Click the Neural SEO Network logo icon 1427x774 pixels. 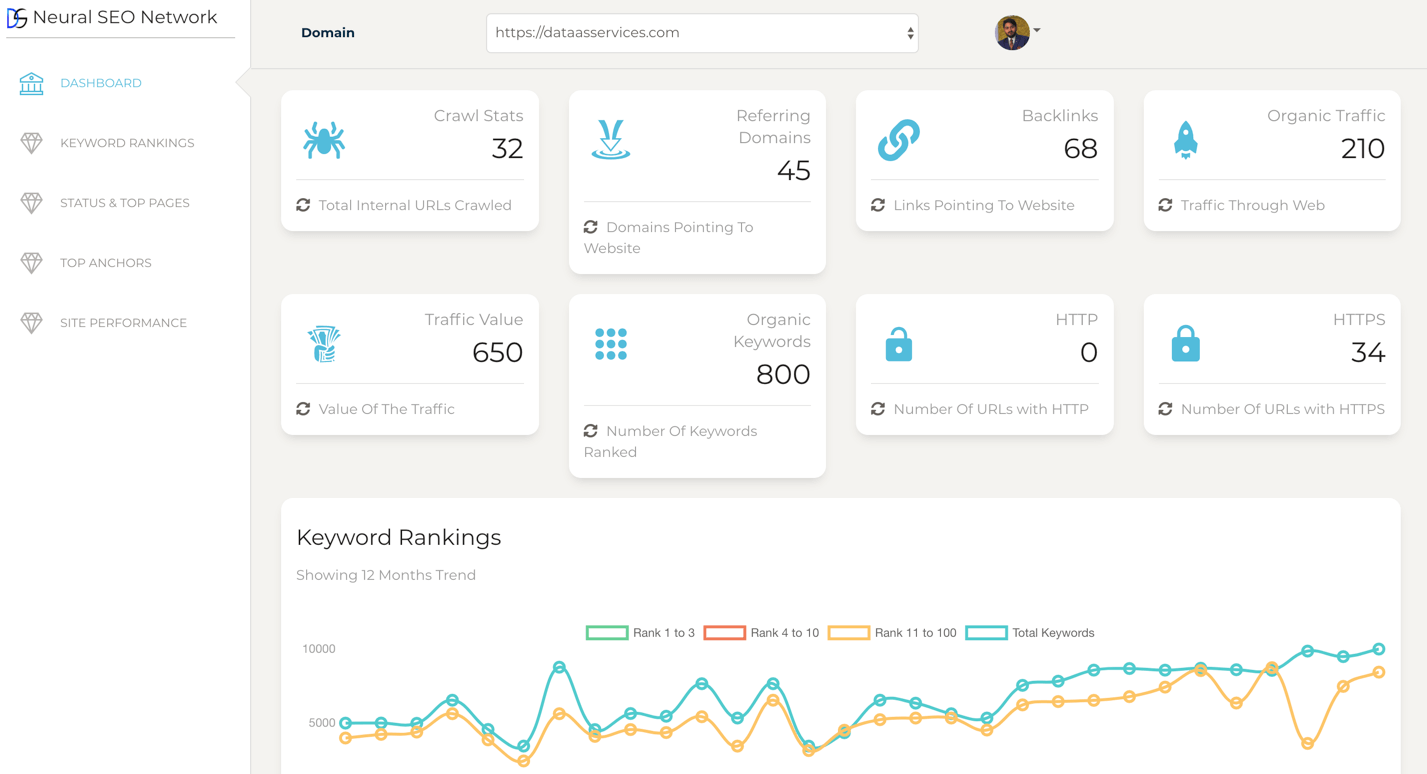click(17, 17)
